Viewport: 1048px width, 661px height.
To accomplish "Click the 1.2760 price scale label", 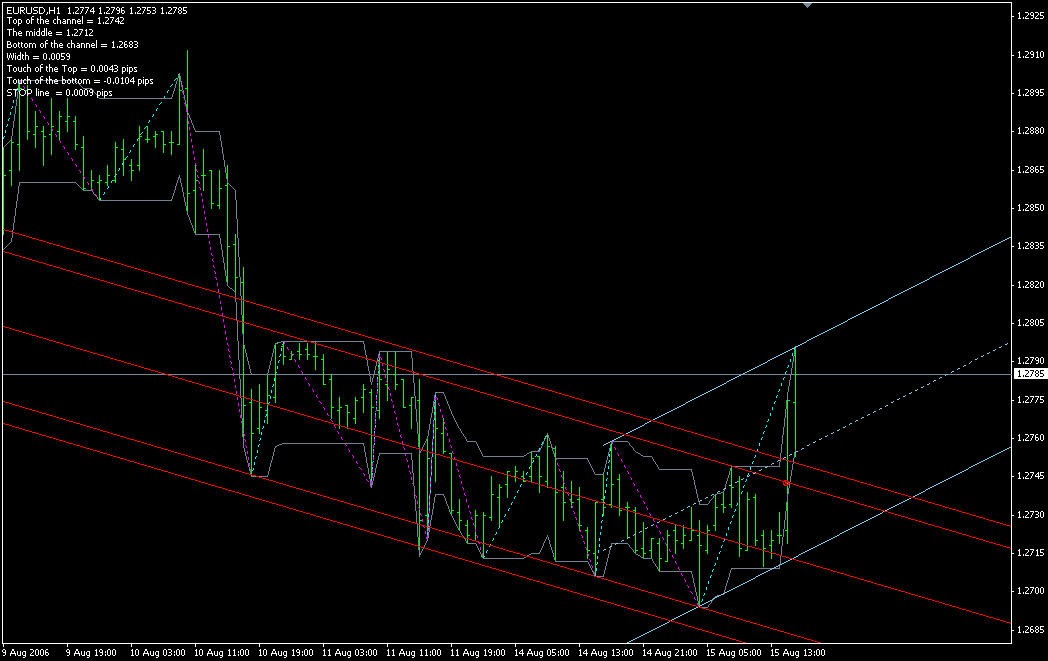I will pos(1030,438).
